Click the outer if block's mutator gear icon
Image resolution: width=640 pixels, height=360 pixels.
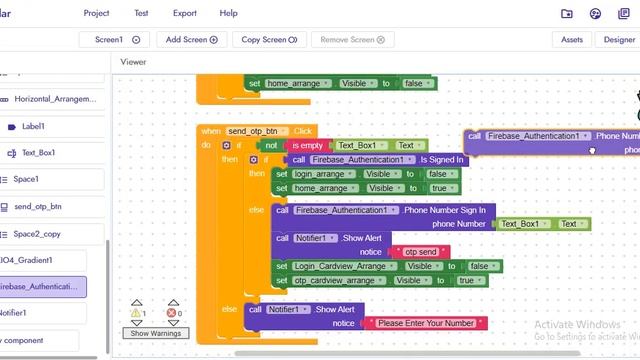(x=227, y=145)
